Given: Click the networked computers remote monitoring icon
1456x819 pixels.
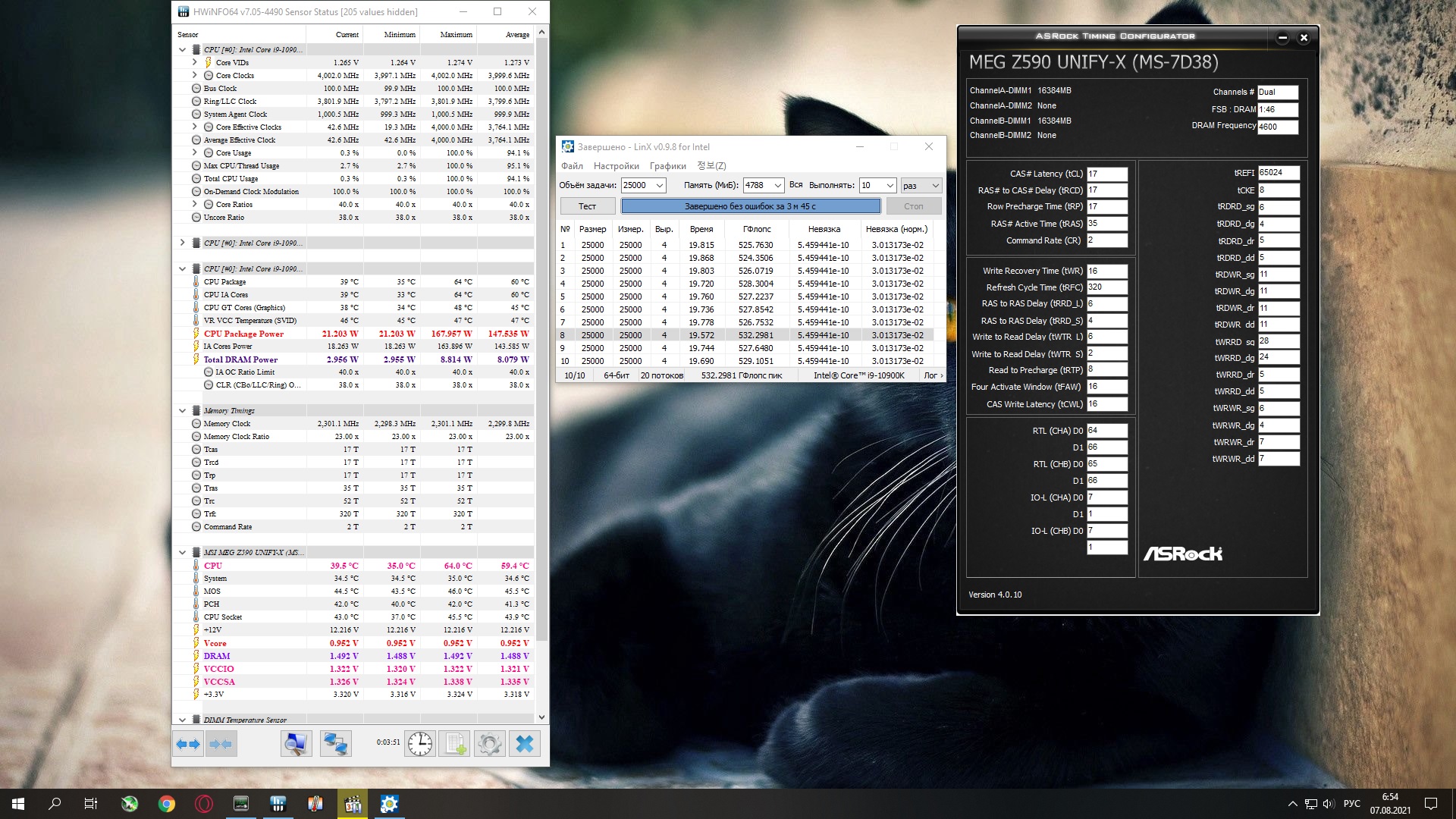Looking at the screenshot, I should pos(335,745).
